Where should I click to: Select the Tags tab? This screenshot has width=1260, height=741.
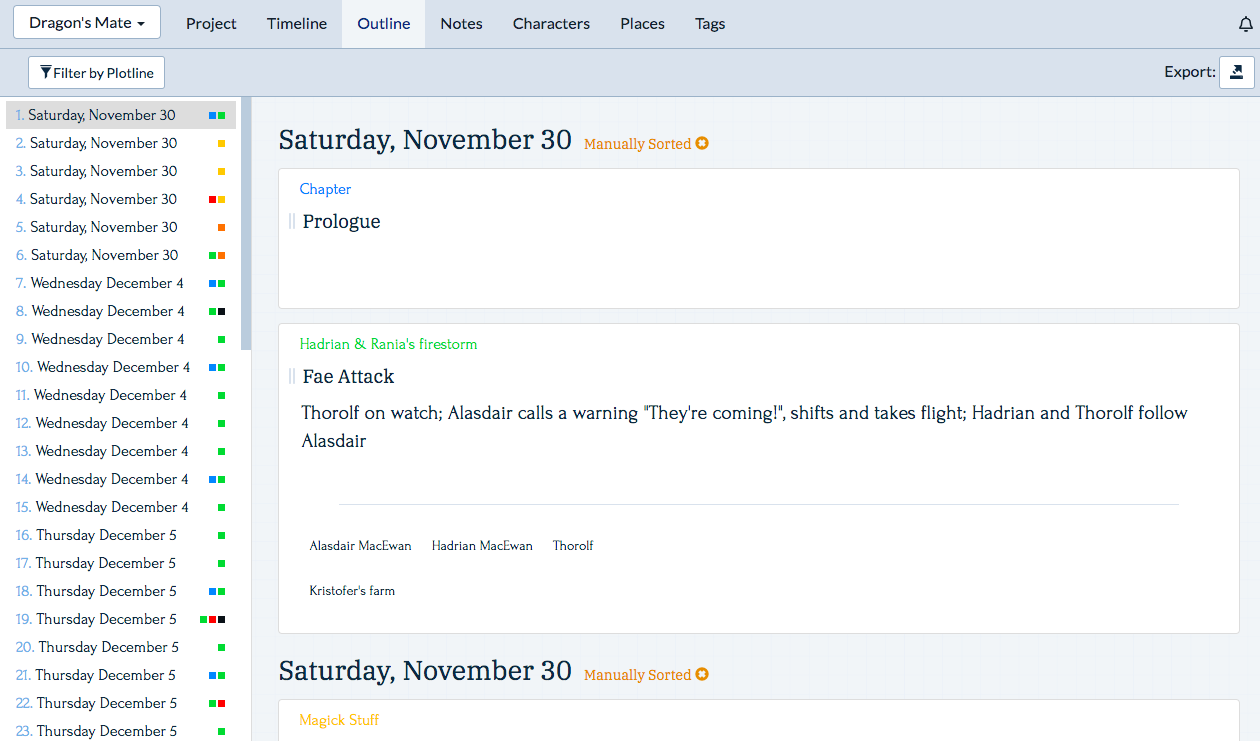tap(710, 24)
